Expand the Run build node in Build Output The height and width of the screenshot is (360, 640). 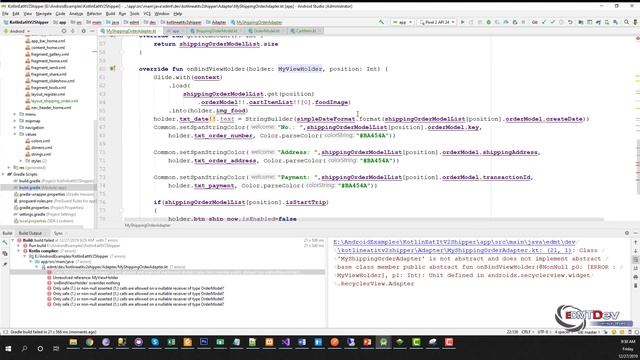click(x=19, y=246)
